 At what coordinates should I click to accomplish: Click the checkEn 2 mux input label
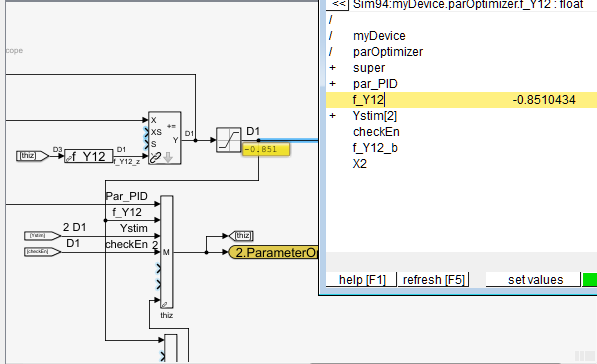pos(132,244)
